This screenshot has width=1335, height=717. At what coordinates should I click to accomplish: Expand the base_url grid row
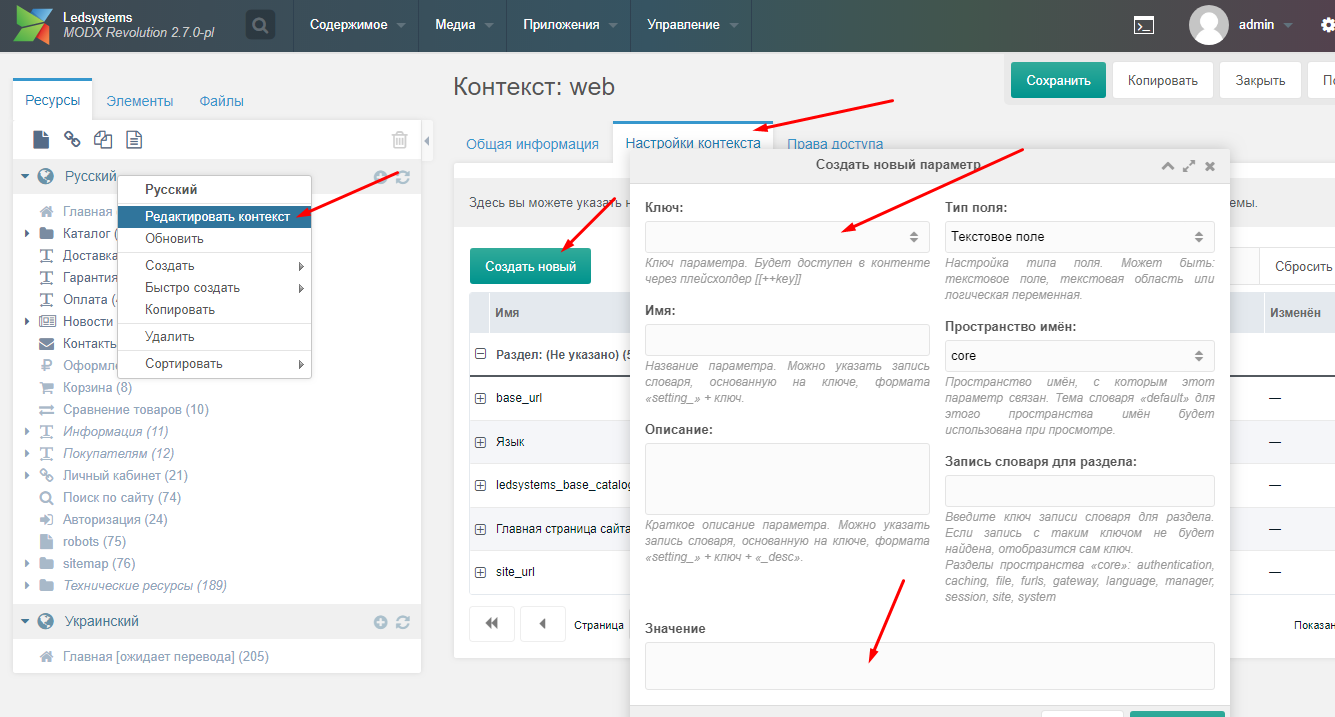480,398
